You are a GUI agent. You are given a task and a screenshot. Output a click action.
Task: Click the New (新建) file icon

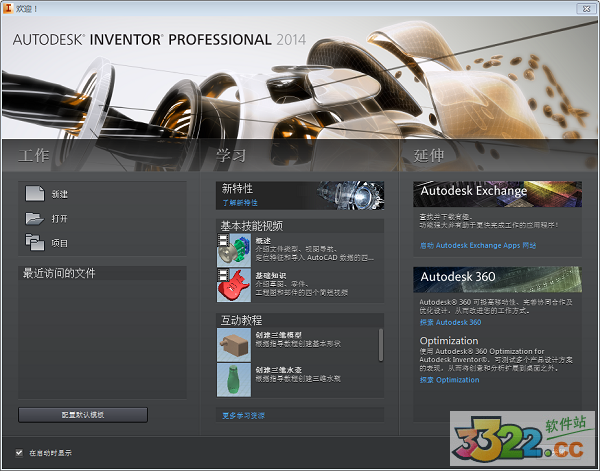click(35, 194)
